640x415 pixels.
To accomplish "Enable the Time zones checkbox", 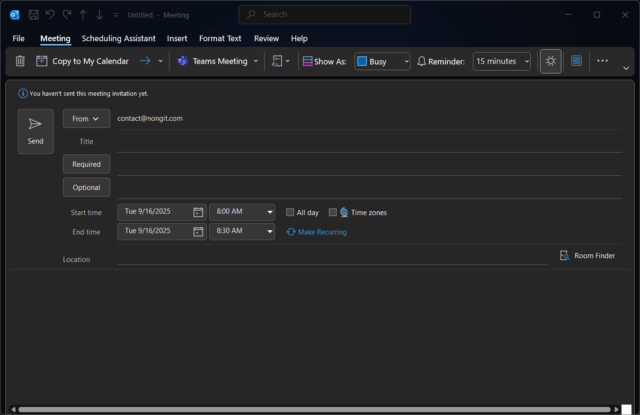I will (x=333, y=212).
